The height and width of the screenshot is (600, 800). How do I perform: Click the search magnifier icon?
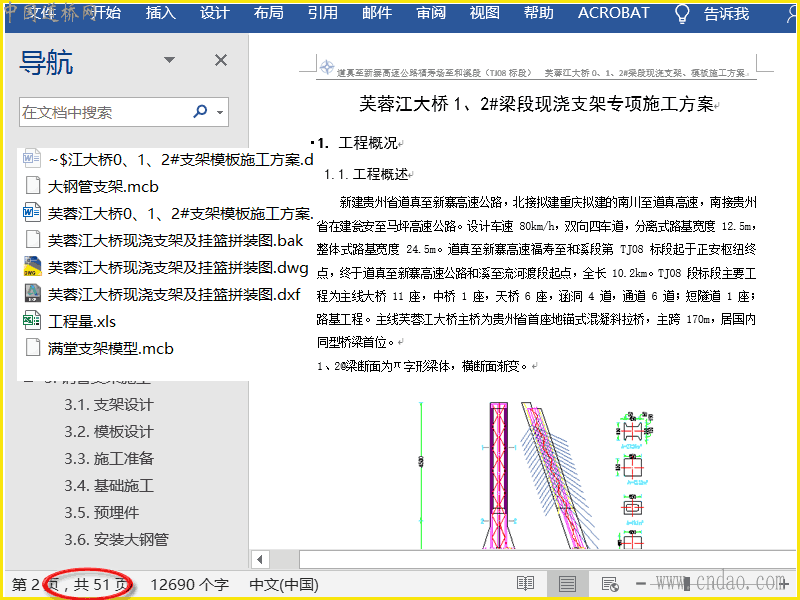(x=200, y=111)
